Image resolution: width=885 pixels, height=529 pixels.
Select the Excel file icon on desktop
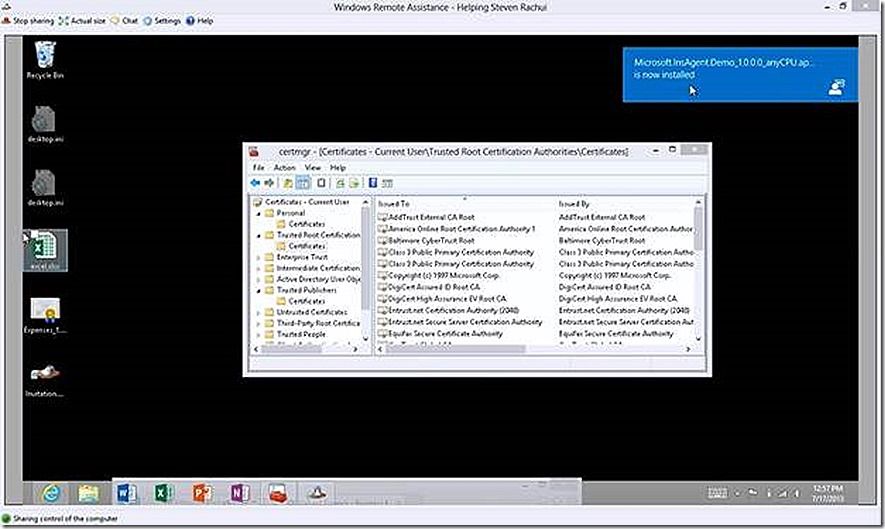pyautogui.click(x=45, y=250)
